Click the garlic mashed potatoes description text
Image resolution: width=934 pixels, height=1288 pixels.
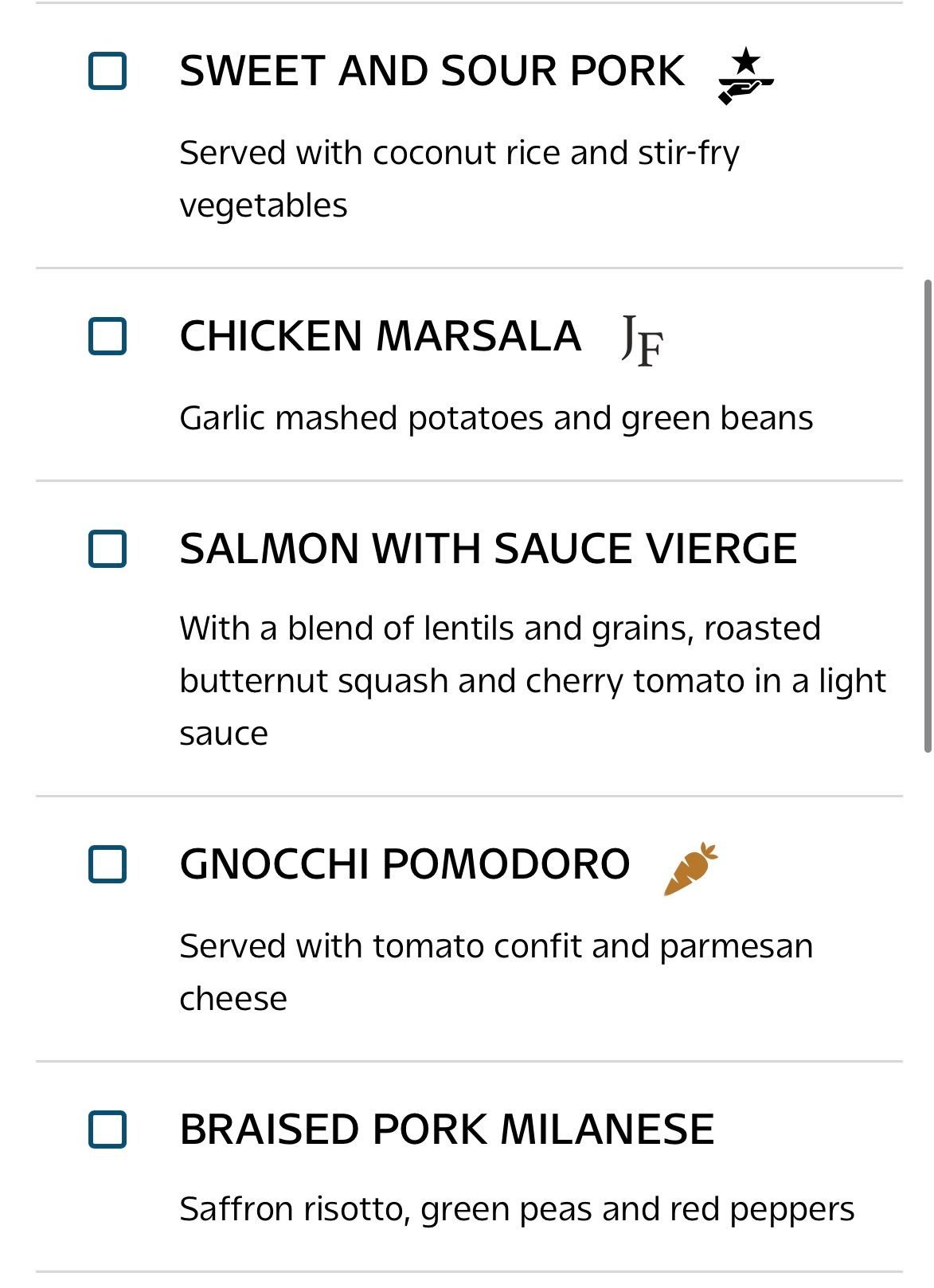tap(496, 418)
